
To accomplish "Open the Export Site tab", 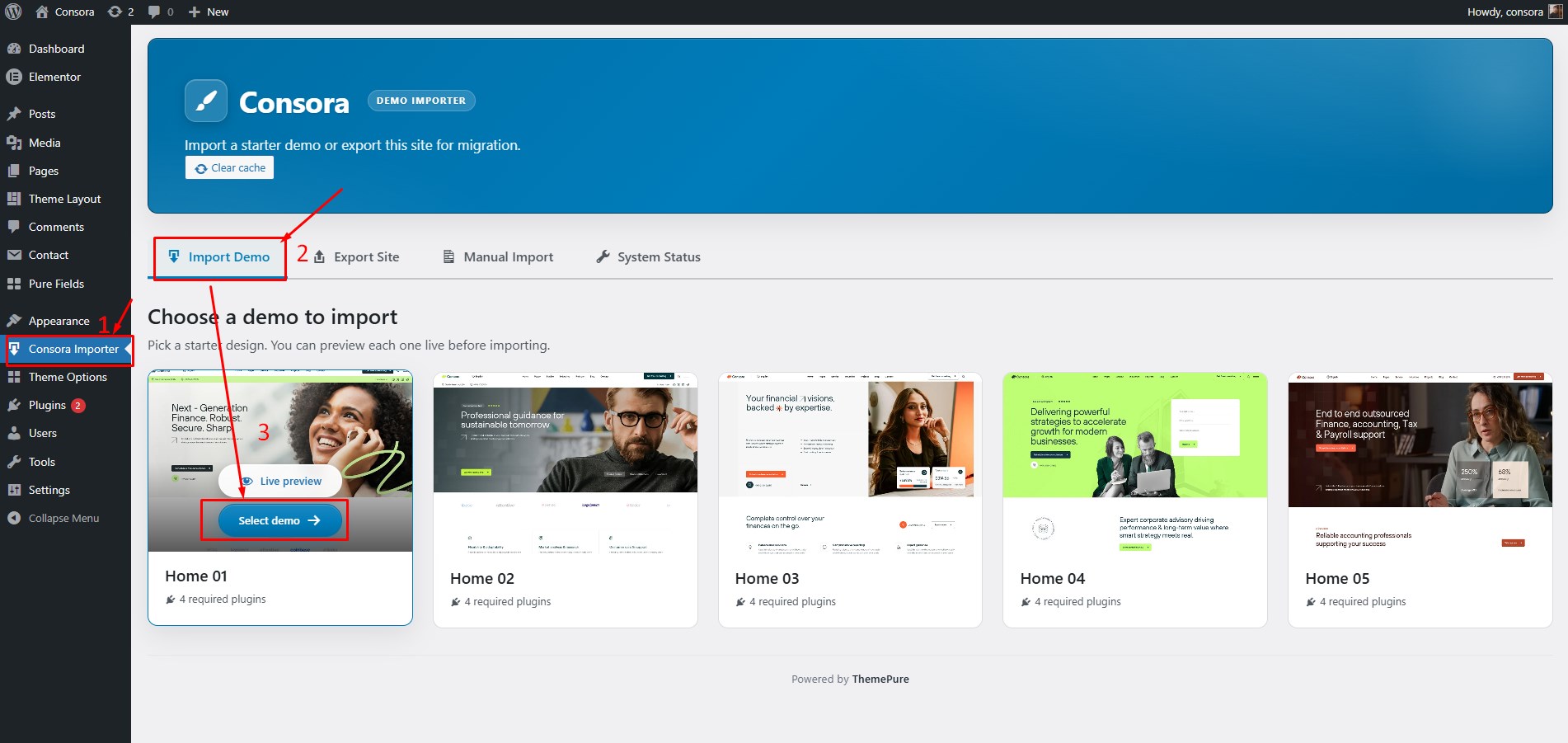I will tap(357, 256).
